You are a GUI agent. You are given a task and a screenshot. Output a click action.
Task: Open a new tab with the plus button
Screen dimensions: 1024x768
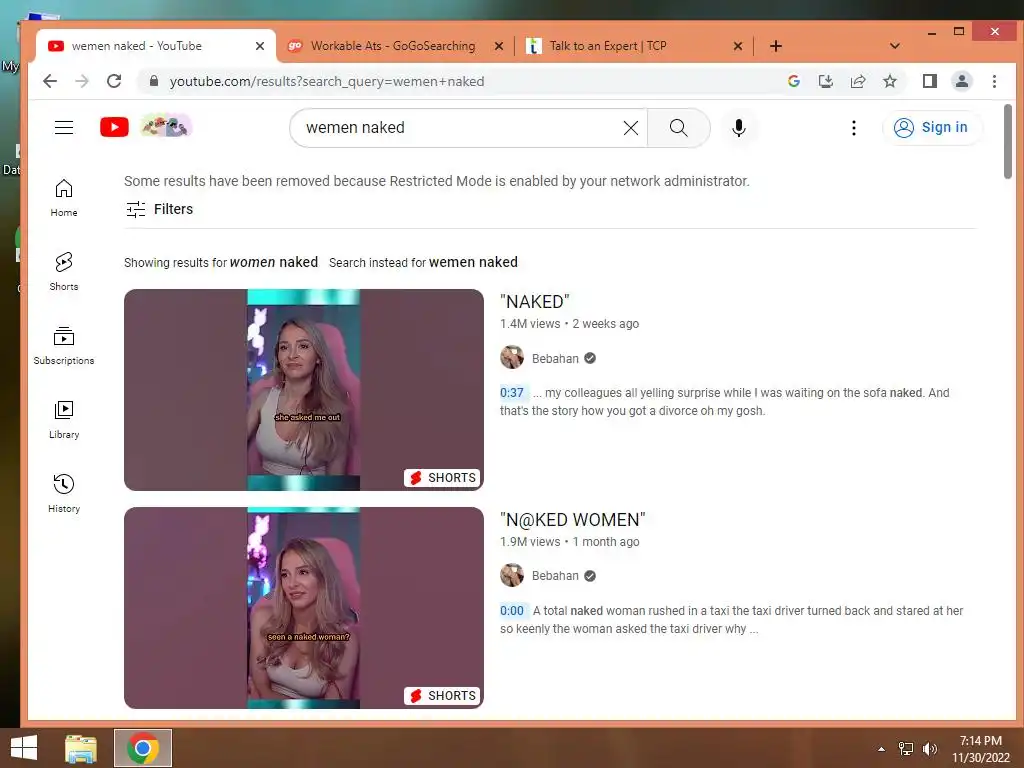[776, 46]
